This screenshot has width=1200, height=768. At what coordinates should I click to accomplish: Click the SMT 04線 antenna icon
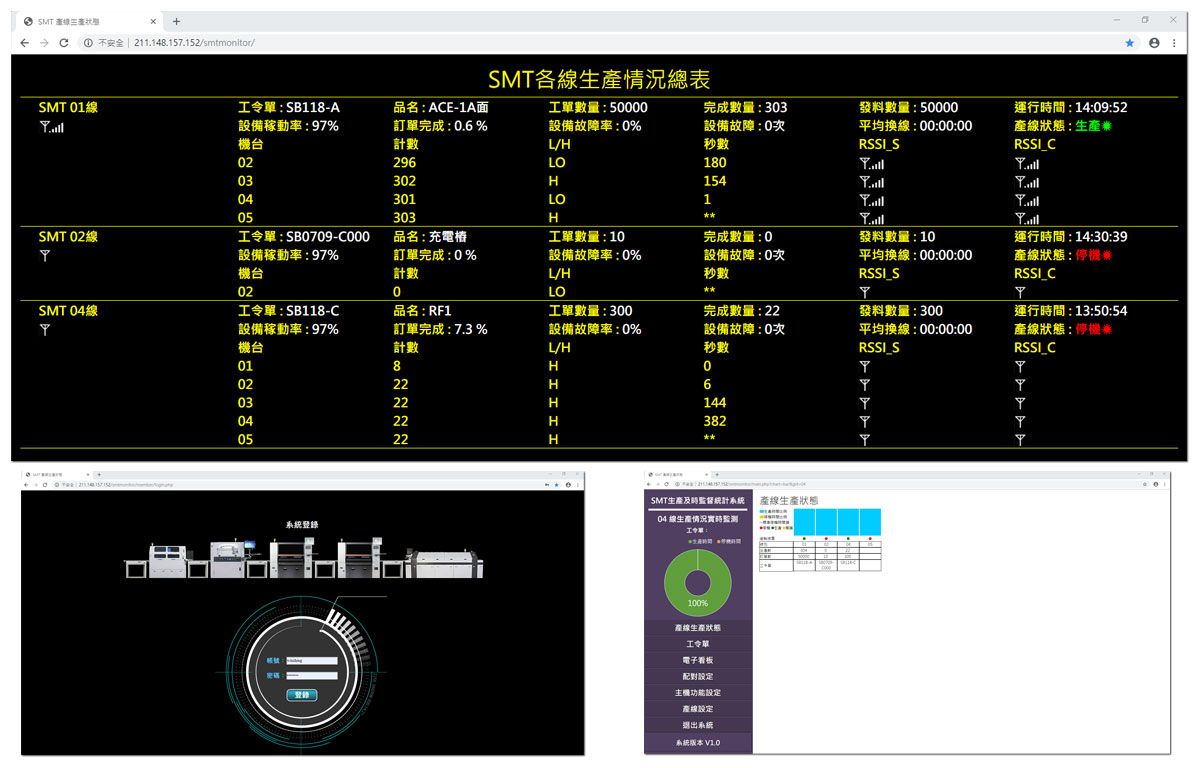click(45, 330)
